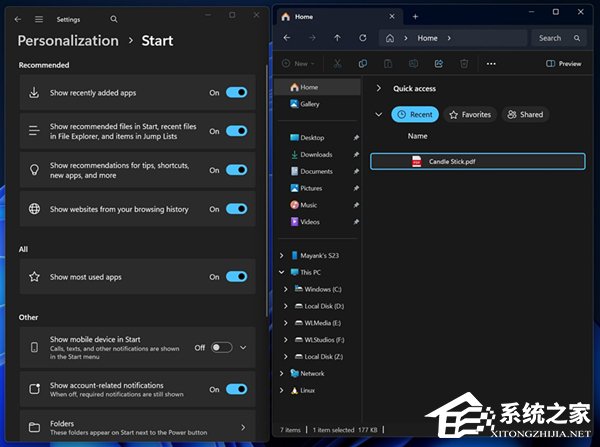Open the See more three-dots menu
Screen dimensions: 600x447
coord(491,64)
